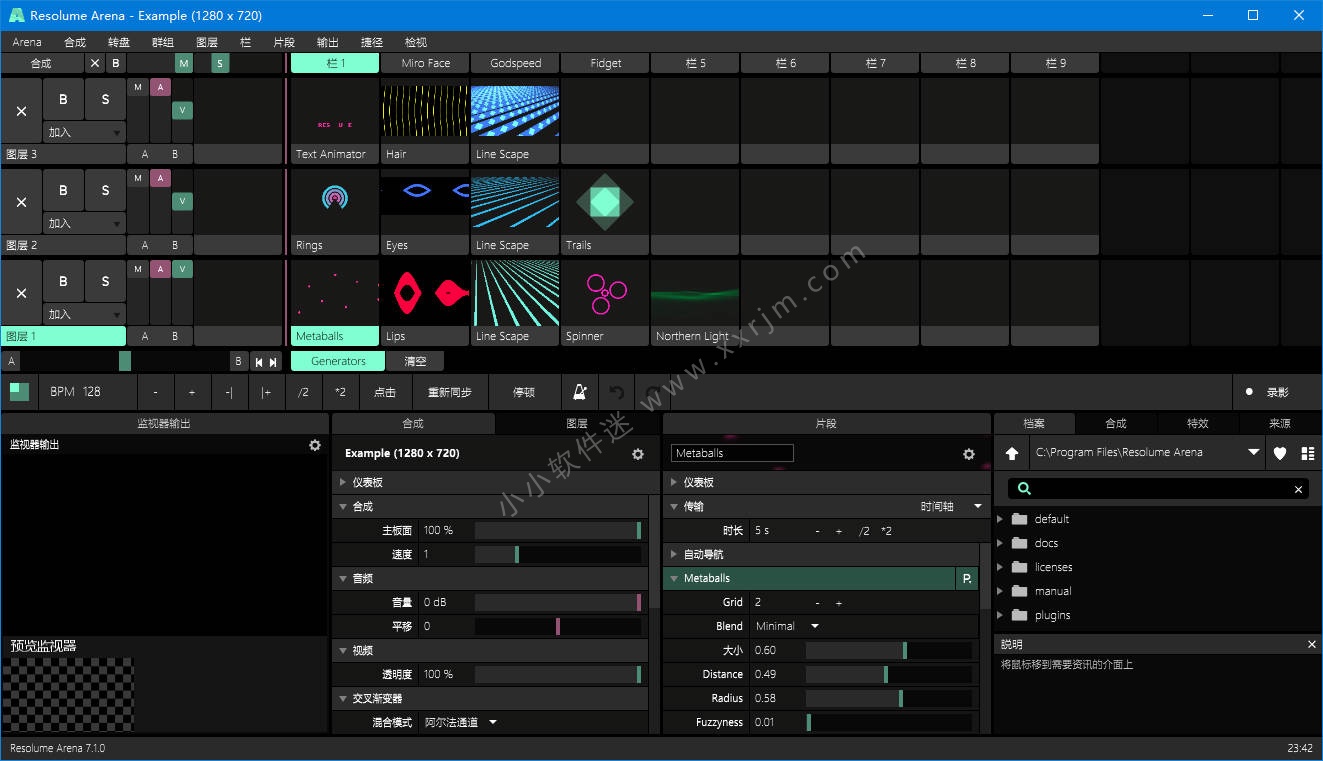Screen dimensions: 1323x761
Task: Open the 时间轴 transport dropdown
Action: coord(951,506)
